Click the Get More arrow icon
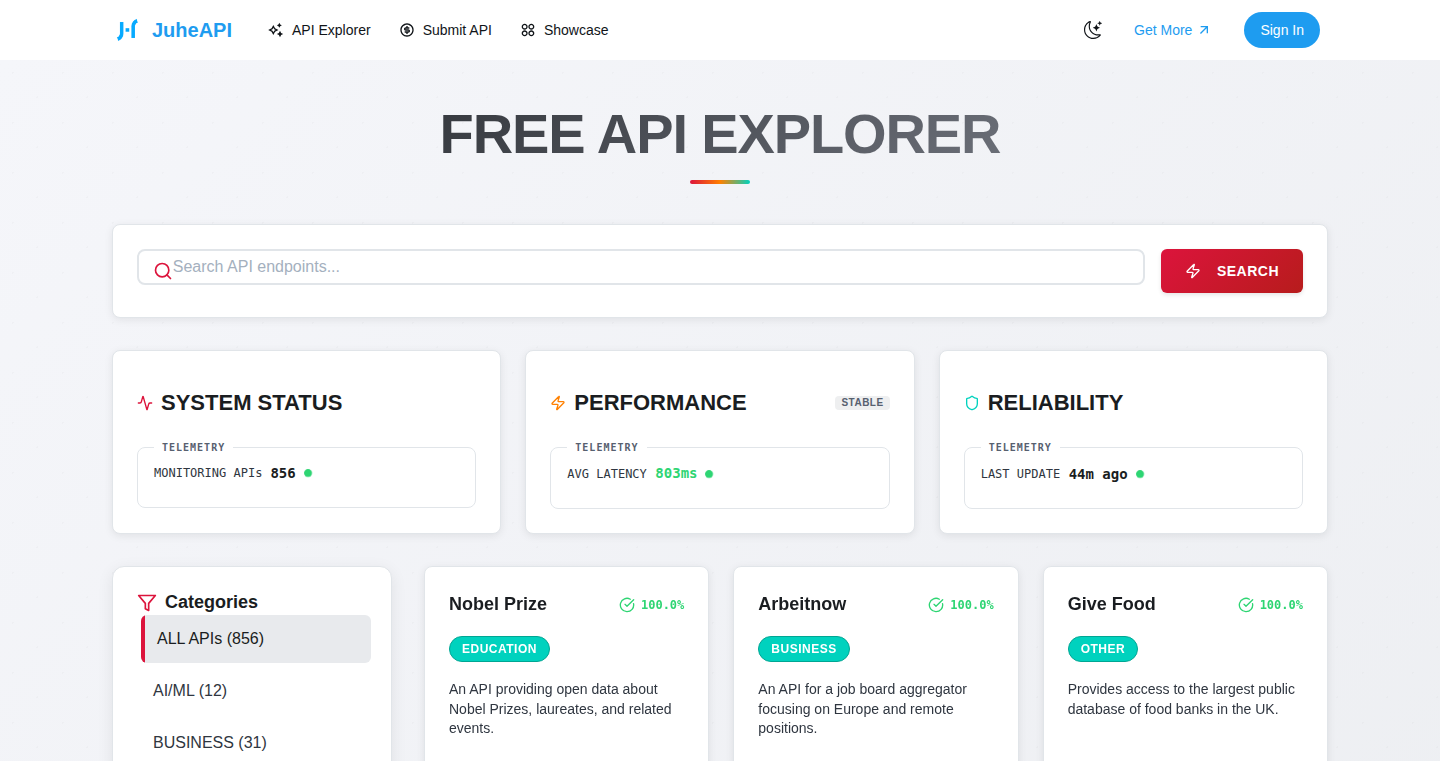This screenshot has width=1440, height=761. [1204, 30]
